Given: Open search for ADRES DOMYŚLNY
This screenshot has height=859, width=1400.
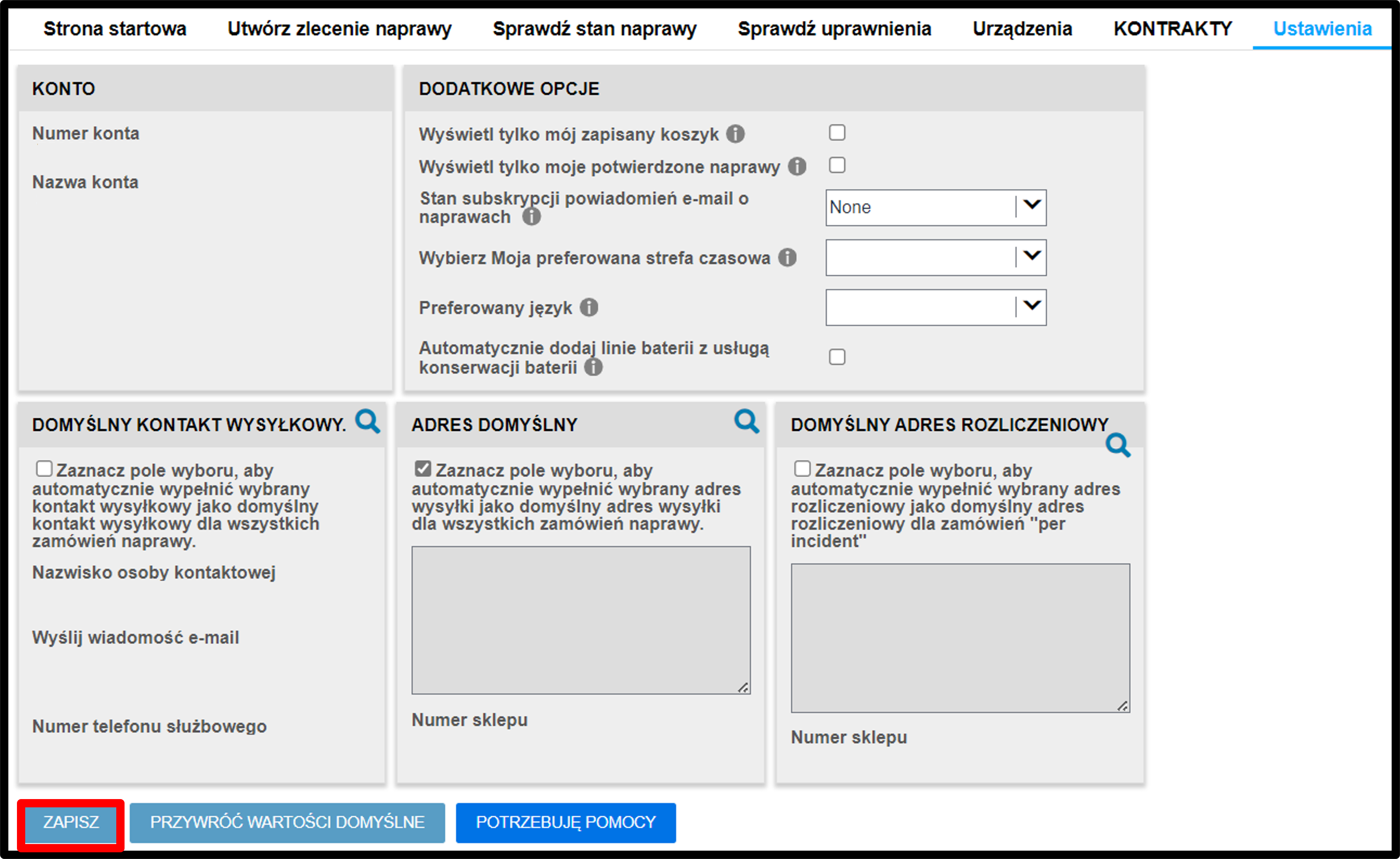Looking at the screenshot, I should [747, 422].
